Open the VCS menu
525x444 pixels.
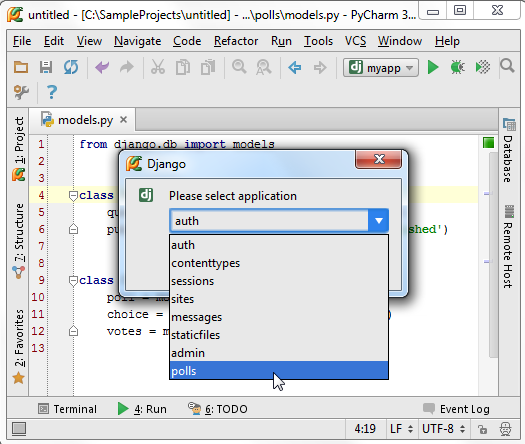click(x=355, y=41)
